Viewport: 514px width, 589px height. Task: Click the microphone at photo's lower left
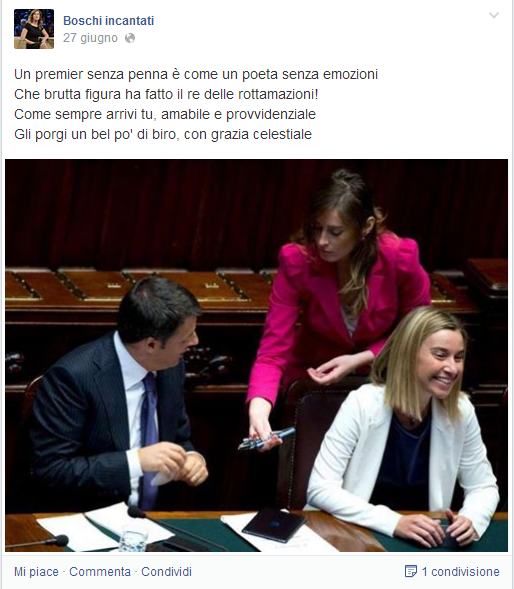coord(38,542)
